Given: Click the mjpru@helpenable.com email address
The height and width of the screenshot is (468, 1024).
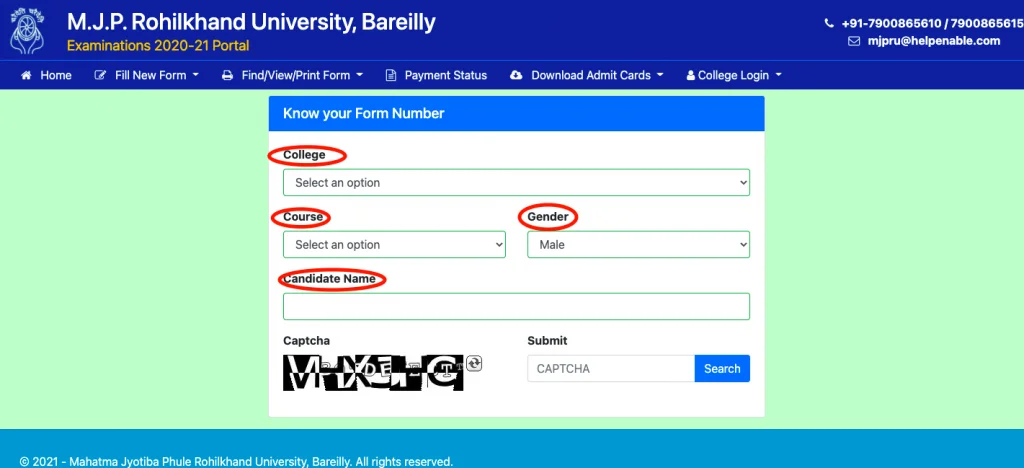Looking at the screenshot, I should 933,40.
